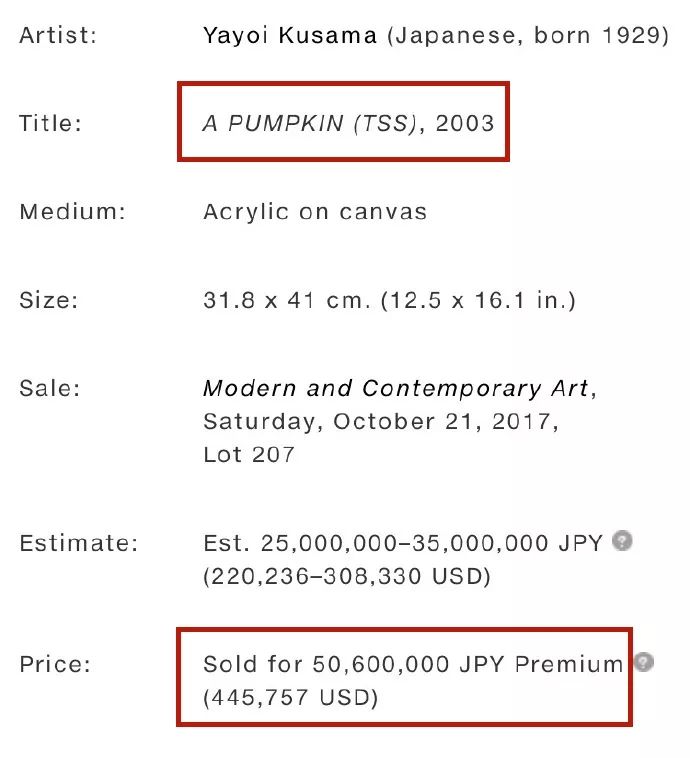Click the Sale field label
690x758 pixels.
coord(49,388)
